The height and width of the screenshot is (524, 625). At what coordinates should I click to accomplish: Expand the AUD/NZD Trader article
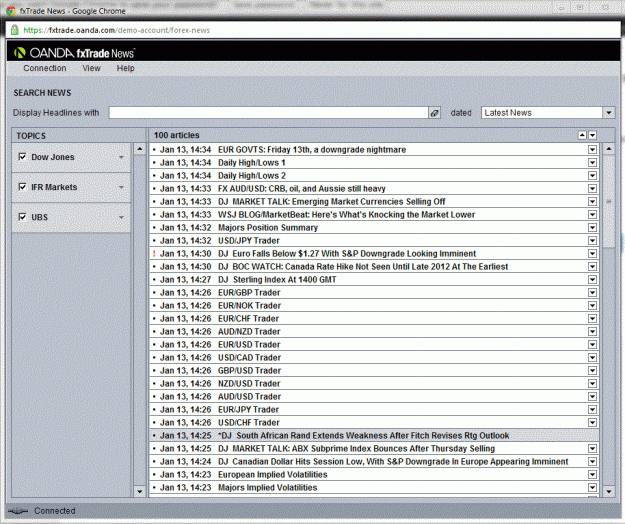point(592,332)
